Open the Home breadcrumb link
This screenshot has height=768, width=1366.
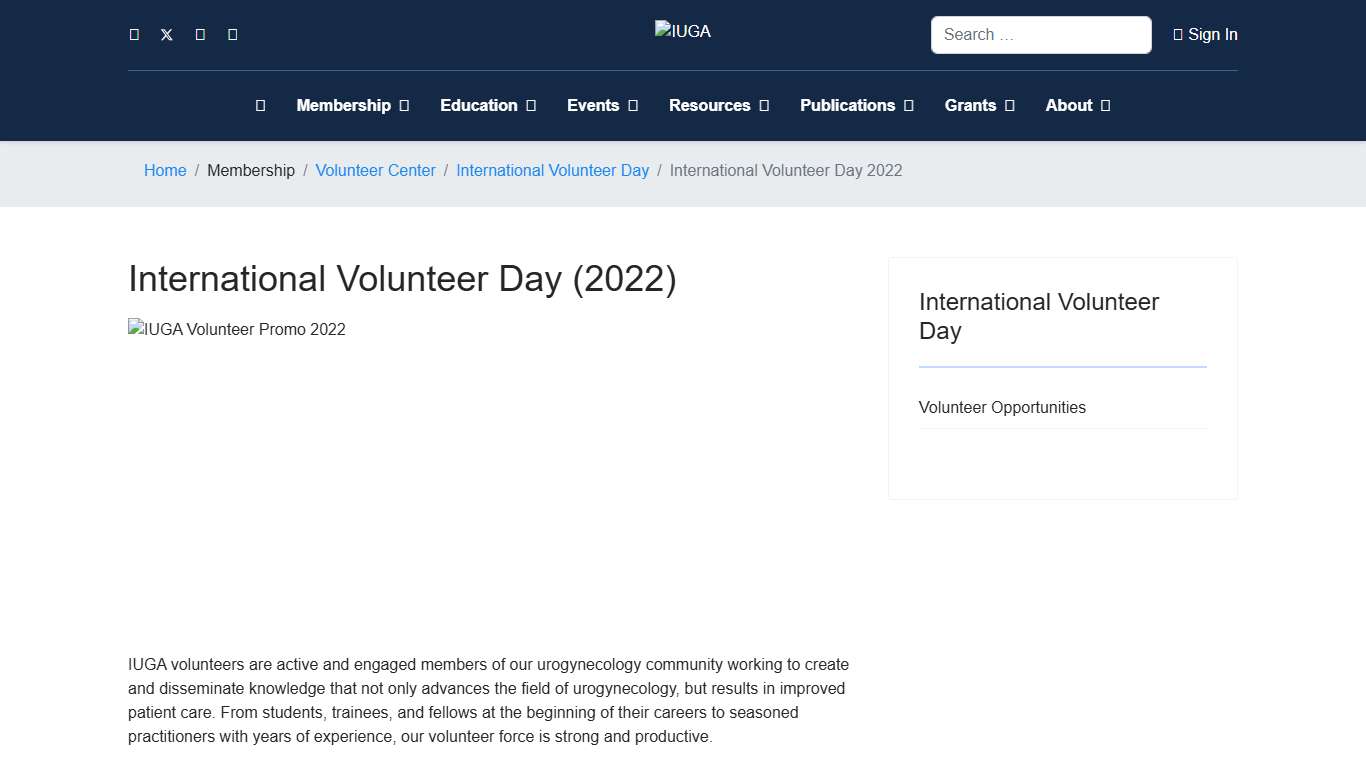[x=165, y=170]
